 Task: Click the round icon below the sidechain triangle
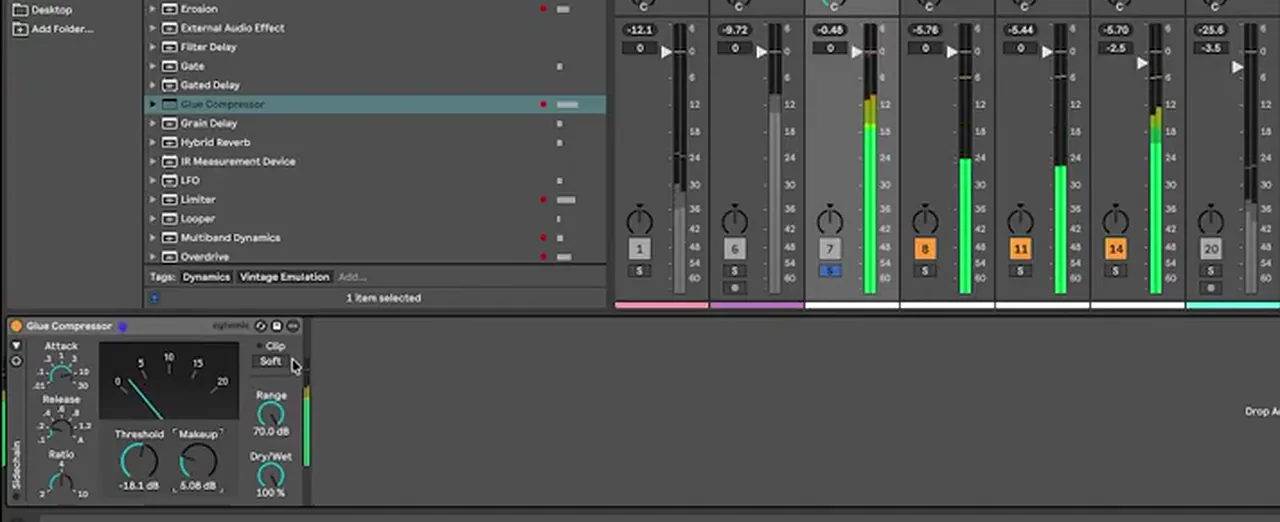click(x=16, y=360)
